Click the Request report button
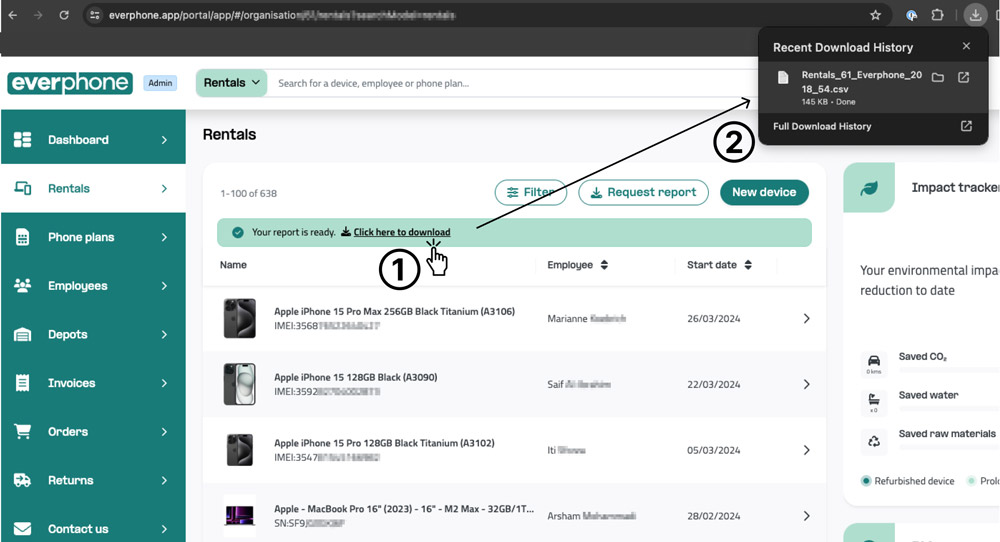The height and width of the screenshot is (542, 1000). tap(643, 192)
